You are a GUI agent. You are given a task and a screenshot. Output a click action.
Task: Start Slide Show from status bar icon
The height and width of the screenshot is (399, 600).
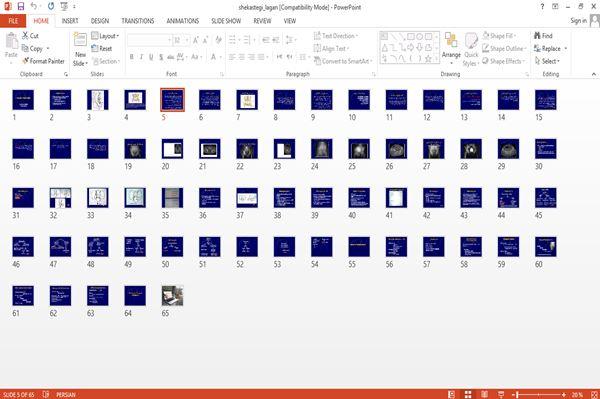pos(501,394)
